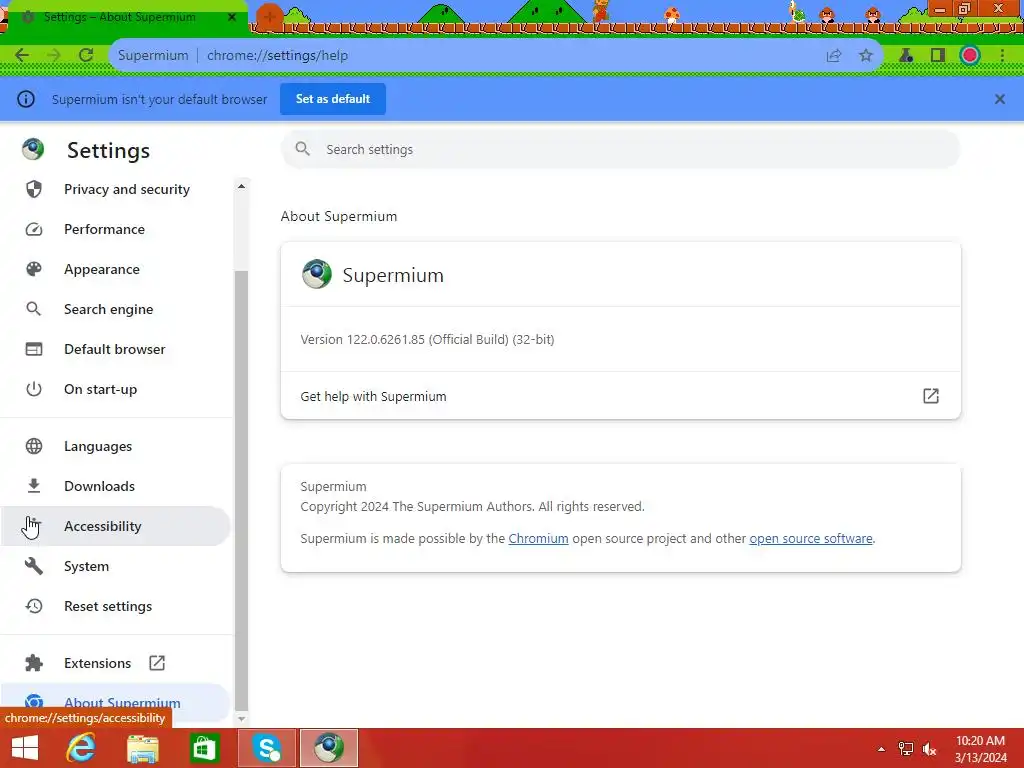Open the side panel icon
The image size is (1024, 768).
pos(938,56)
